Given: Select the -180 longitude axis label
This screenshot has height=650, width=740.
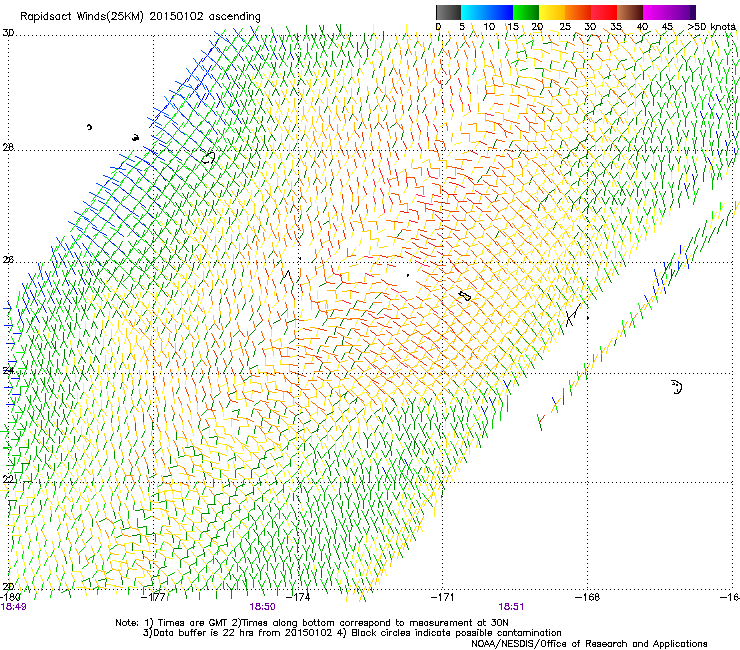Looking at the screenshot, I should (10, 597).
